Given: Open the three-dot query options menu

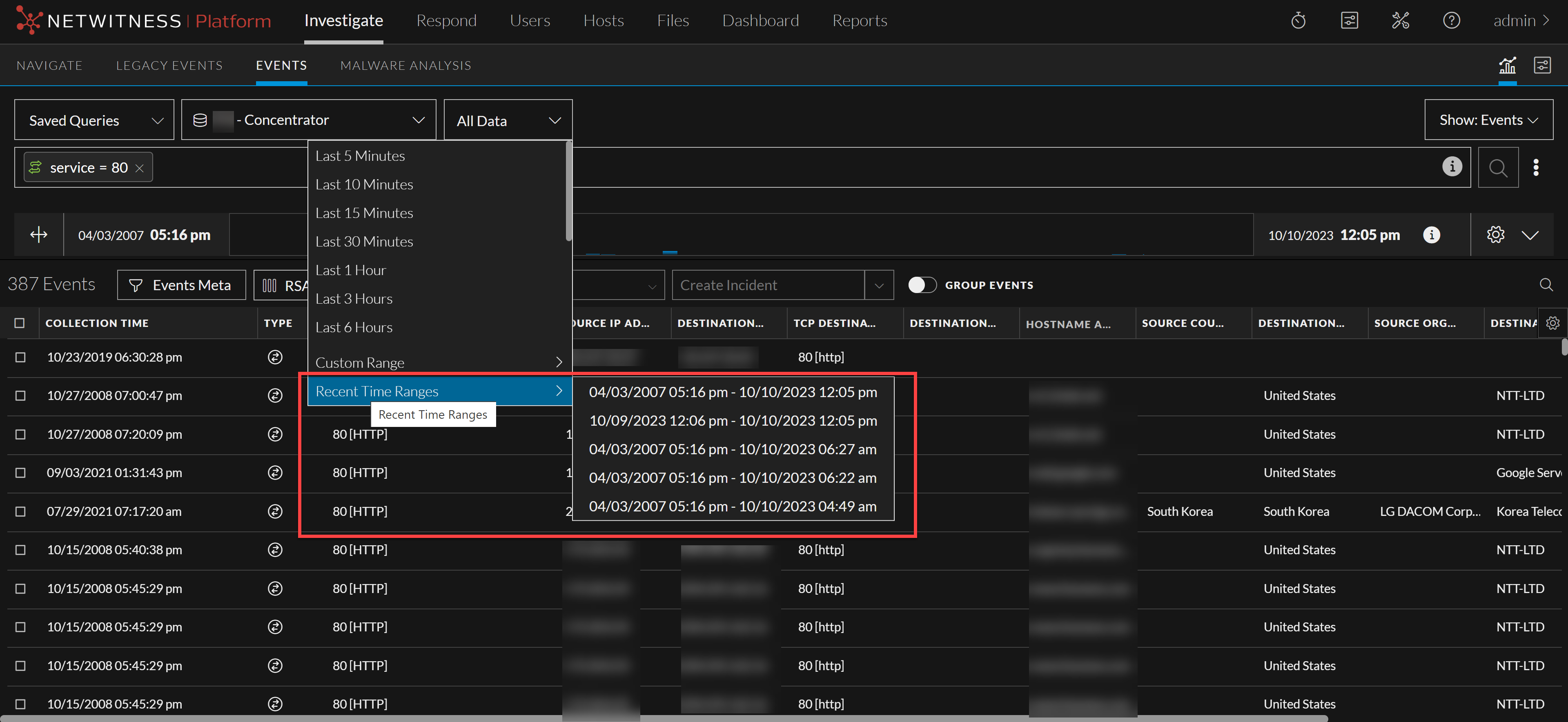Looking at the screenshot, I should tap(1536, 167).
